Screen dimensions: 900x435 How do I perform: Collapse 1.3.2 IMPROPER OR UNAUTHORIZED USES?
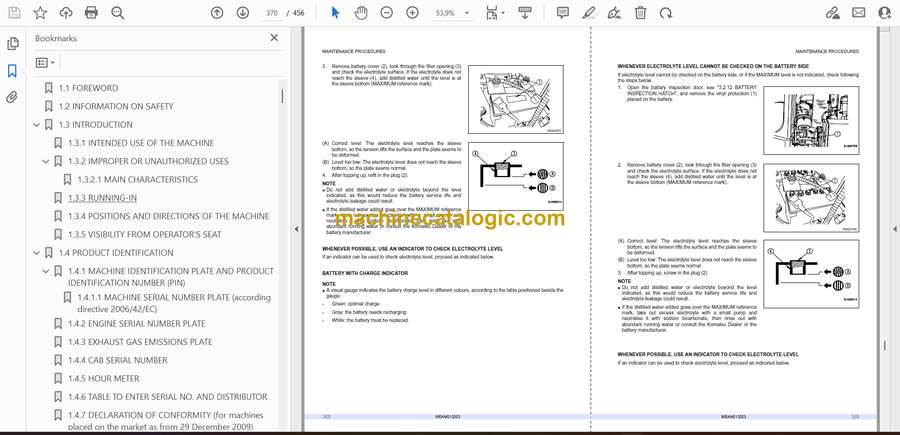[46, 161]
